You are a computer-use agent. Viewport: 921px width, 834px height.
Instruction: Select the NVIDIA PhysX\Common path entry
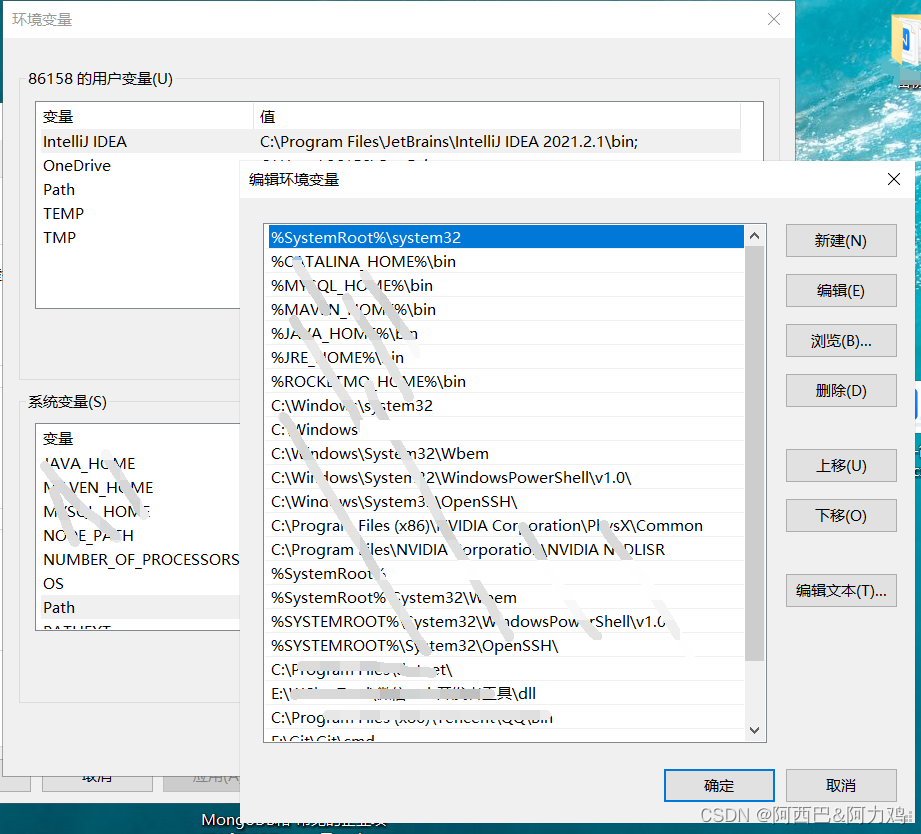tap(506, 526)
